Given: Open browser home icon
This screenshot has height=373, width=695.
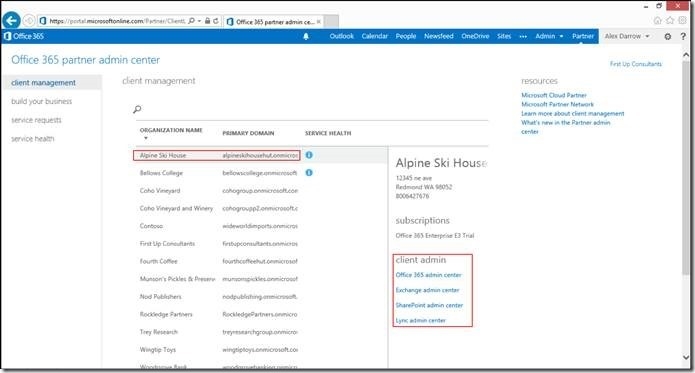Looking at the screenshot, I should (x=658, y=20).
